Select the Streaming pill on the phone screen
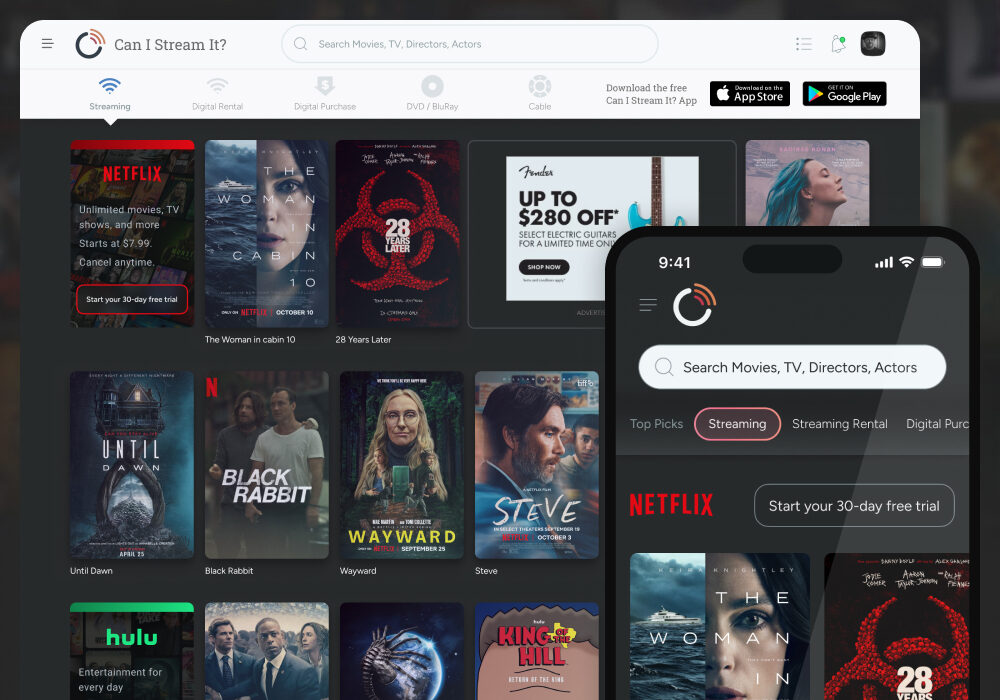The width and height of the screenshot is (1000, 700). (737, 424)
